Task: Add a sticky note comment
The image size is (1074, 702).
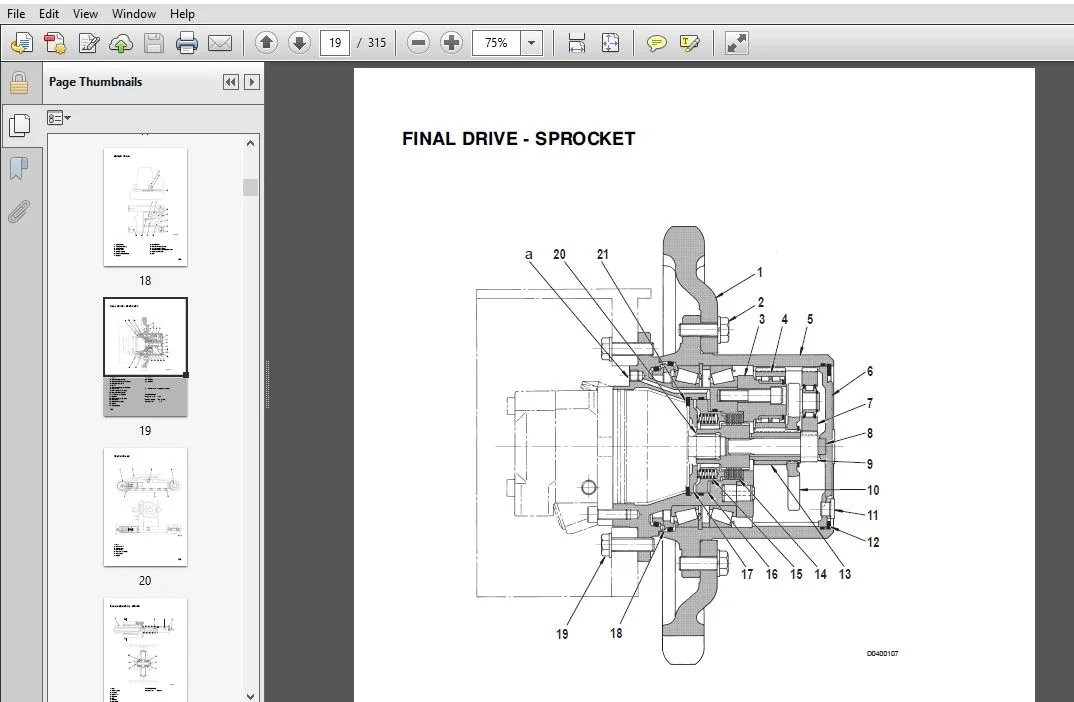Action: pyautogui.click(x=656, y=43)
